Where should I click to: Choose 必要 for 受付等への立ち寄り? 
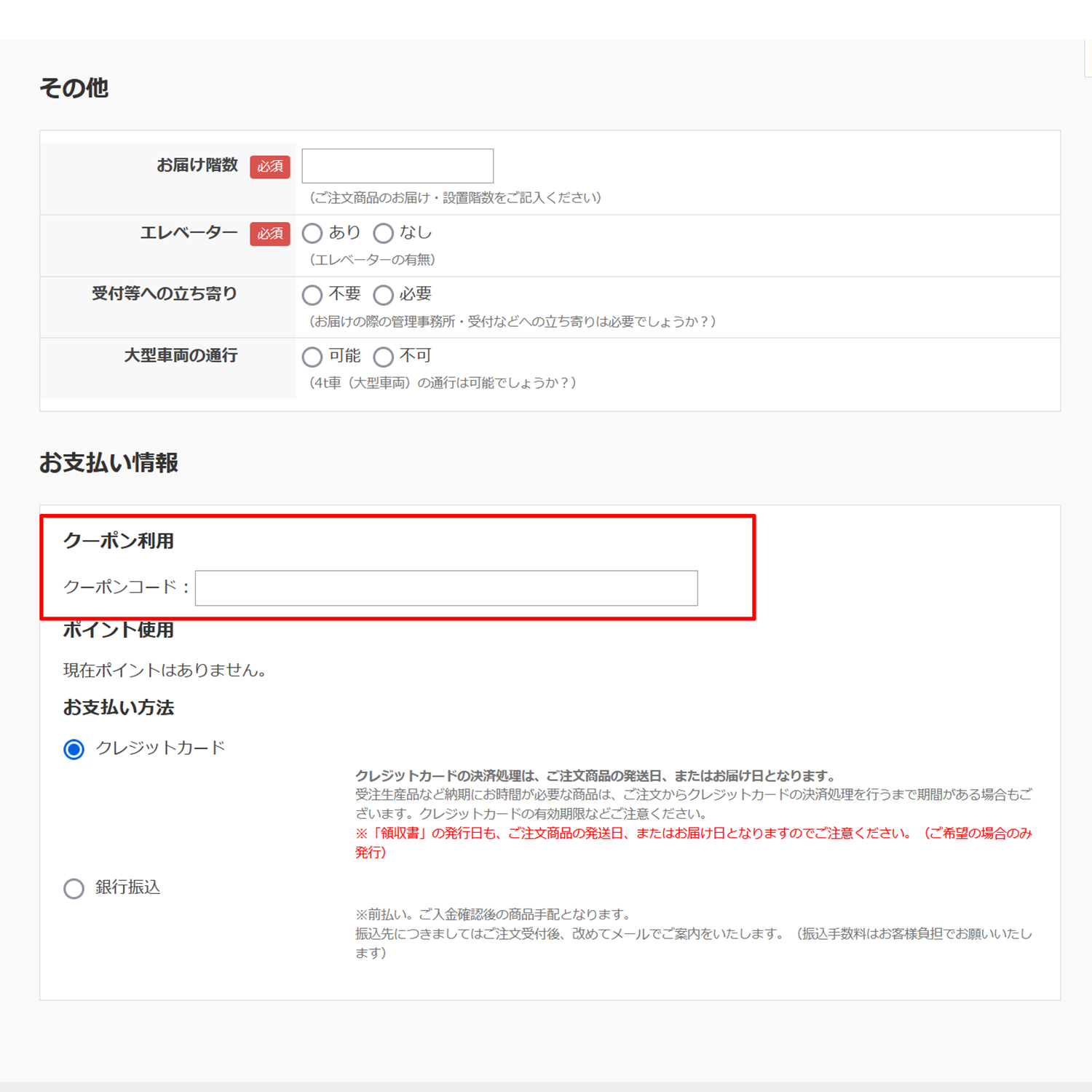pos(384,295)
